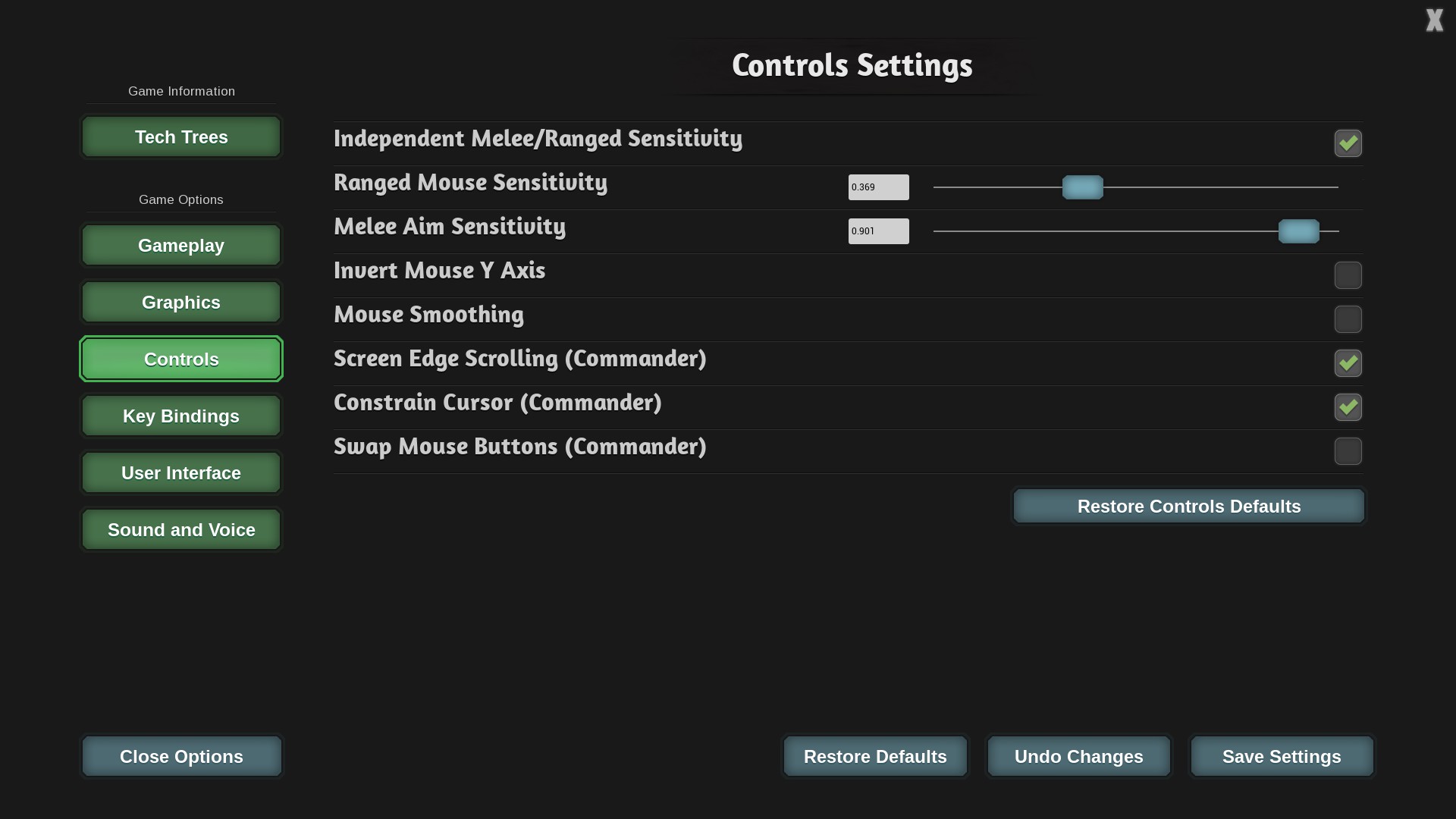
Task: Uncheck Screen Edge Scrolling (Commander)
Action: point(1348,363)
